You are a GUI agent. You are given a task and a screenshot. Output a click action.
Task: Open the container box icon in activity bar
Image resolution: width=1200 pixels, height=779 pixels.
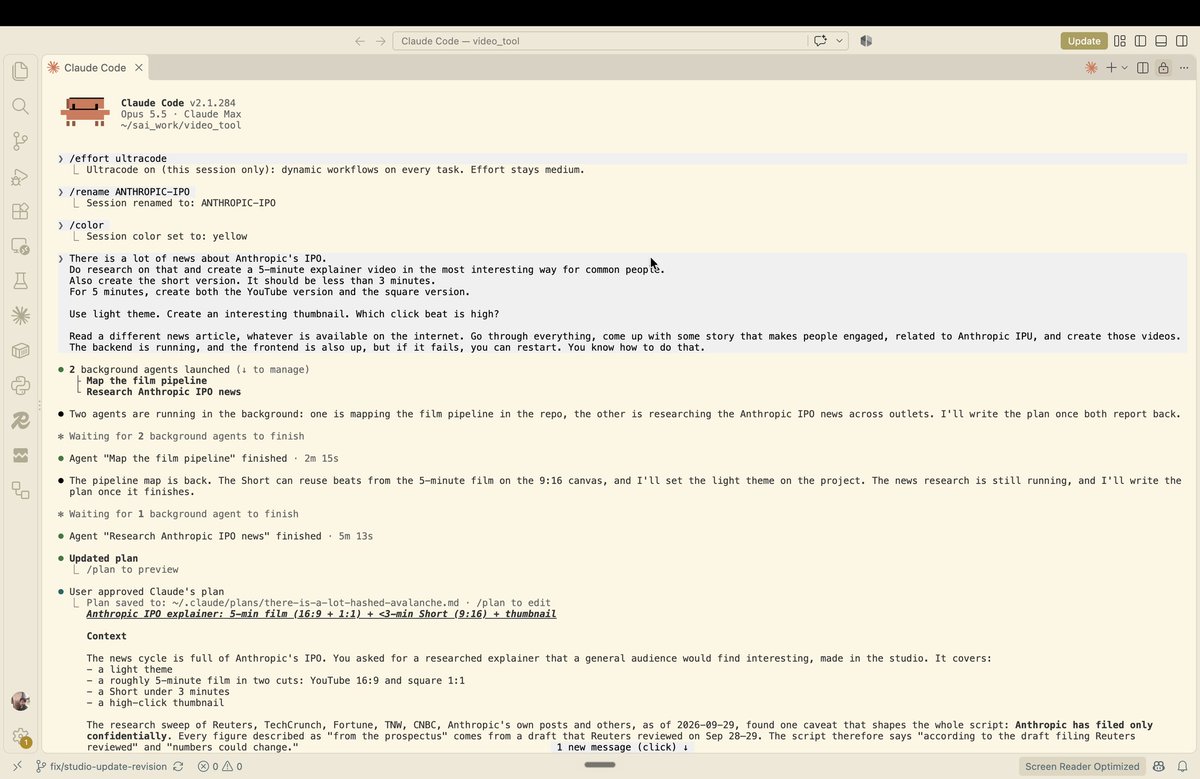[x=20, y=351]
